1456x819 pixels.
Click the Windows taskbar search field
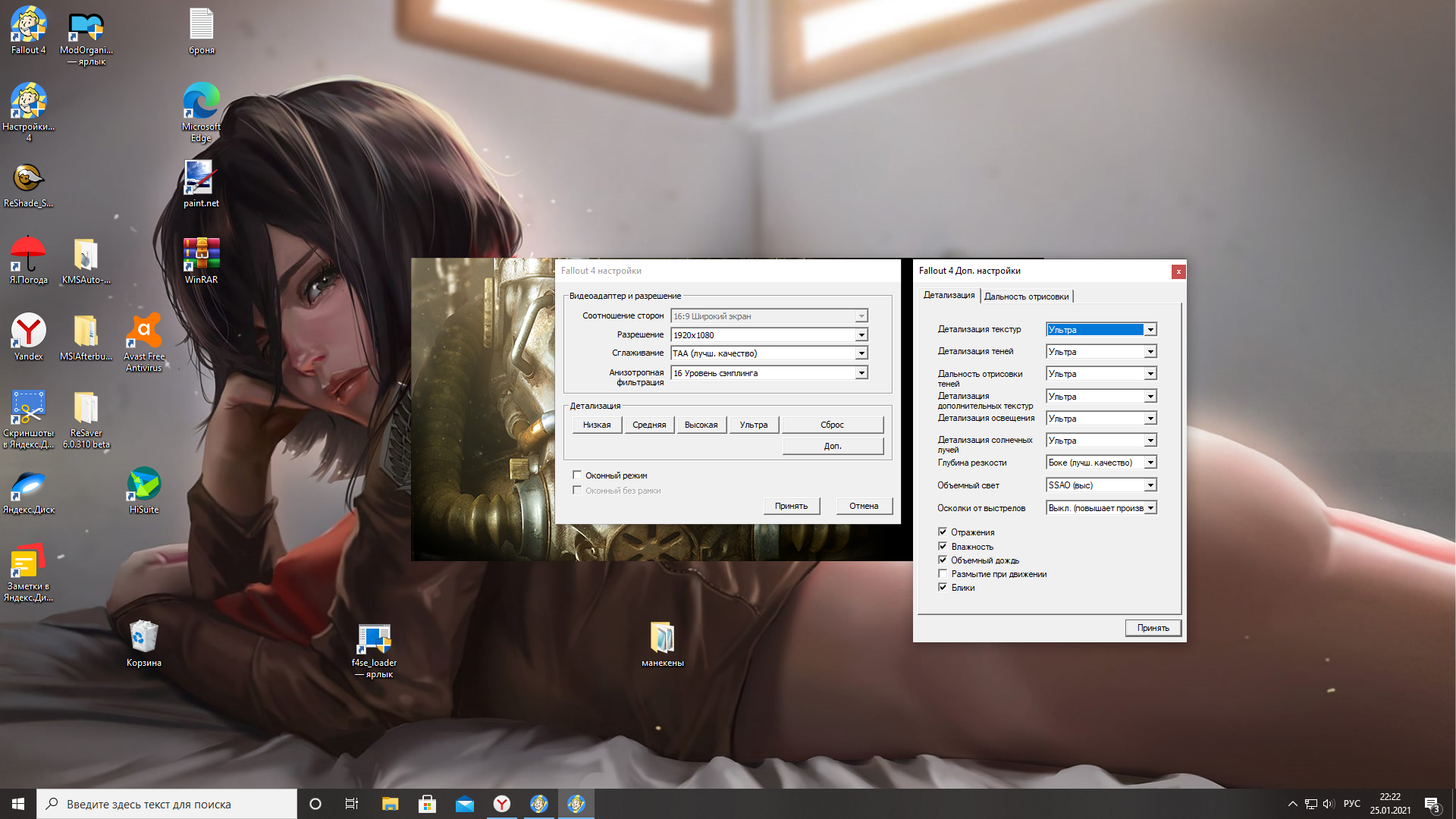[x=167, y=804]
